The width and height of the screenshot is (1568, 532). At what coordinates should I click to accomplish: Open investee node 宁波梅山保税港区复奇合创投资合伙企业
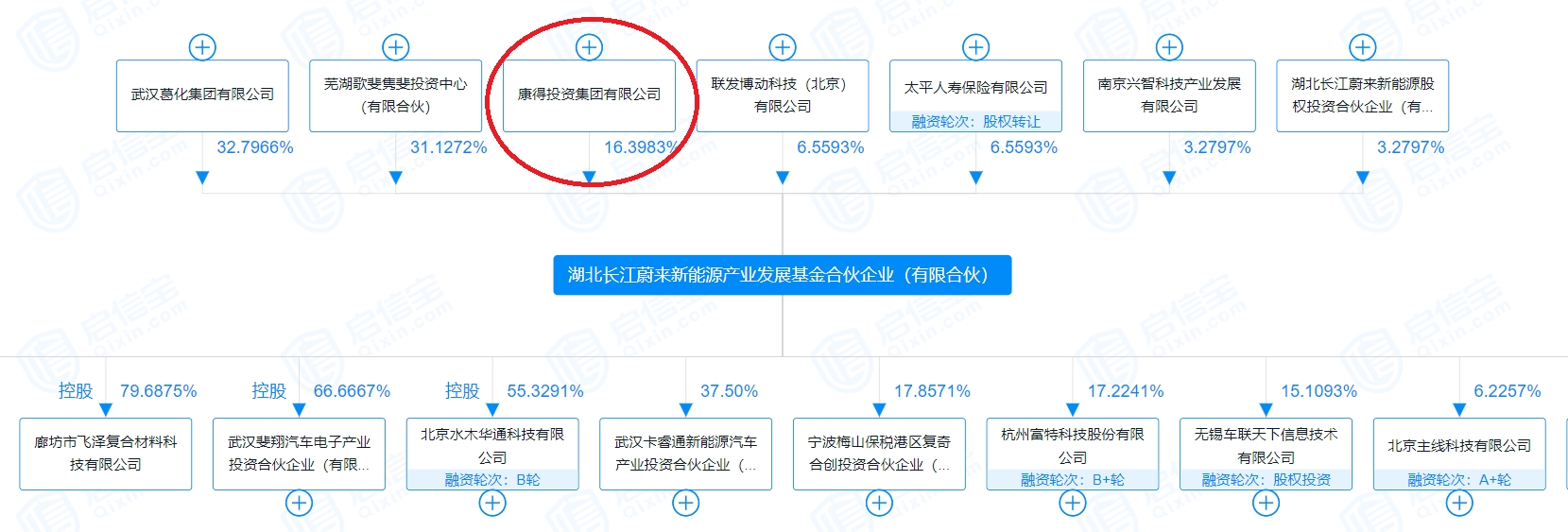(879, 454)
